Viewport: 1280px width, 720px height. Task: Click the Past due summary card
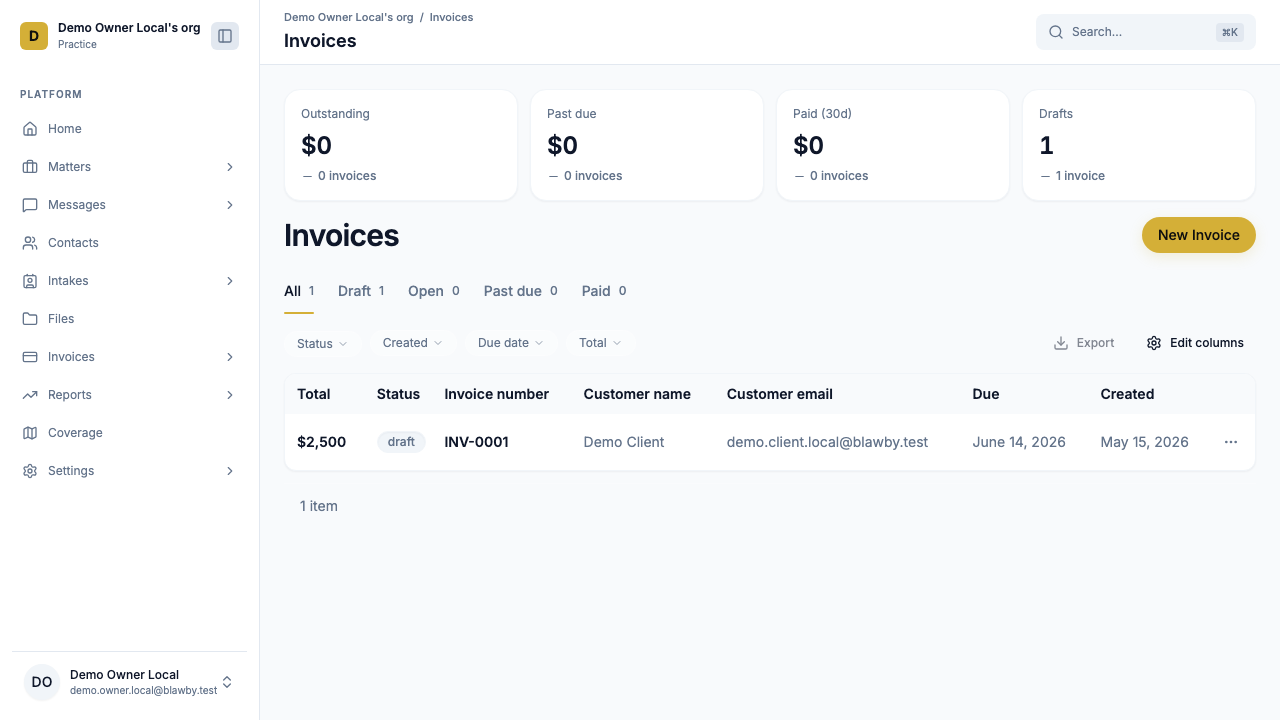647,145
